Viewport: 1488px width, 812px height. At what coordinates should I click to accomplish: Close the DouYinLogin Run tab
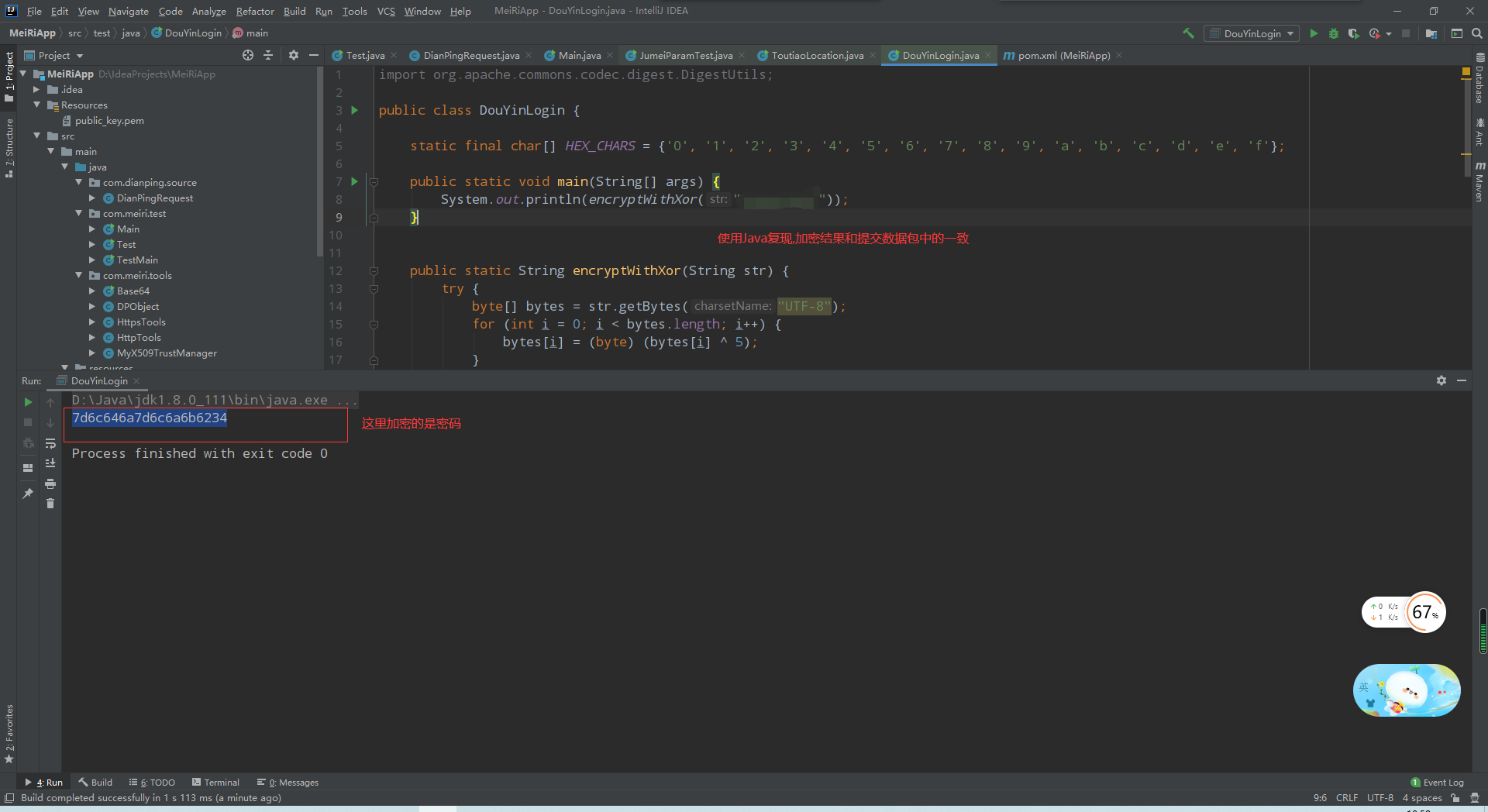(136, 380)
